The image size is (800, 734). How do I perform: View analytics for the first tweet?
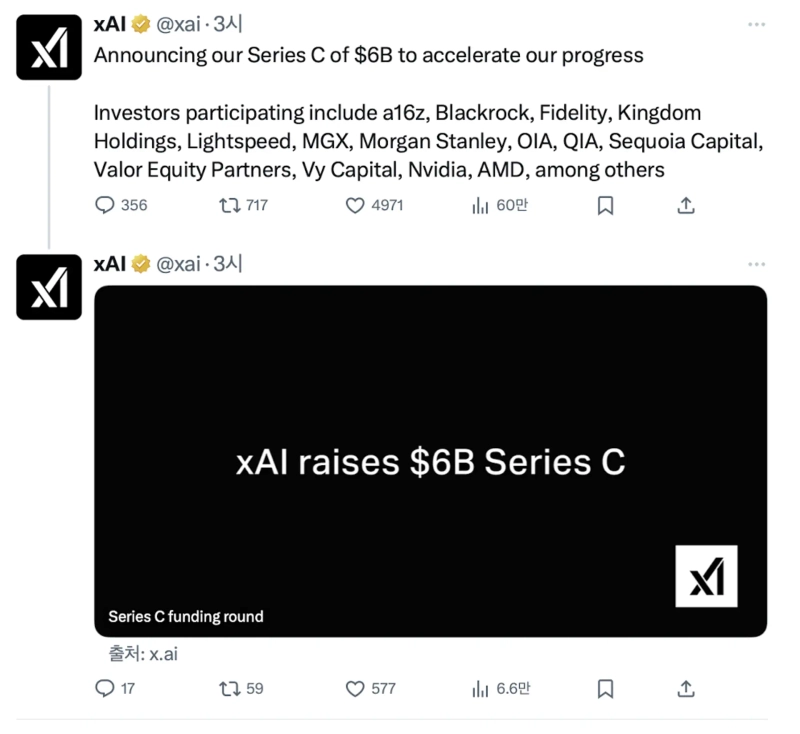point(480,205)
